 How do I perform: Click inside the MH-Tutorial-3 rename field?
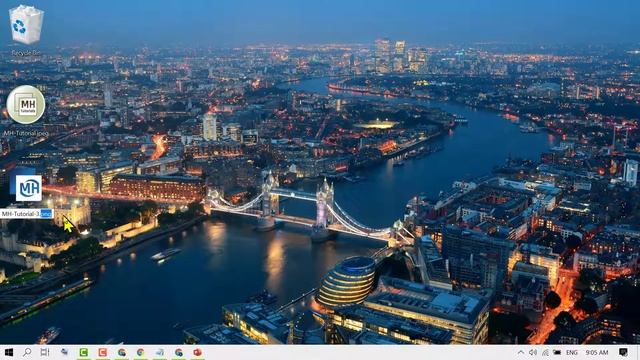(27, 213)
